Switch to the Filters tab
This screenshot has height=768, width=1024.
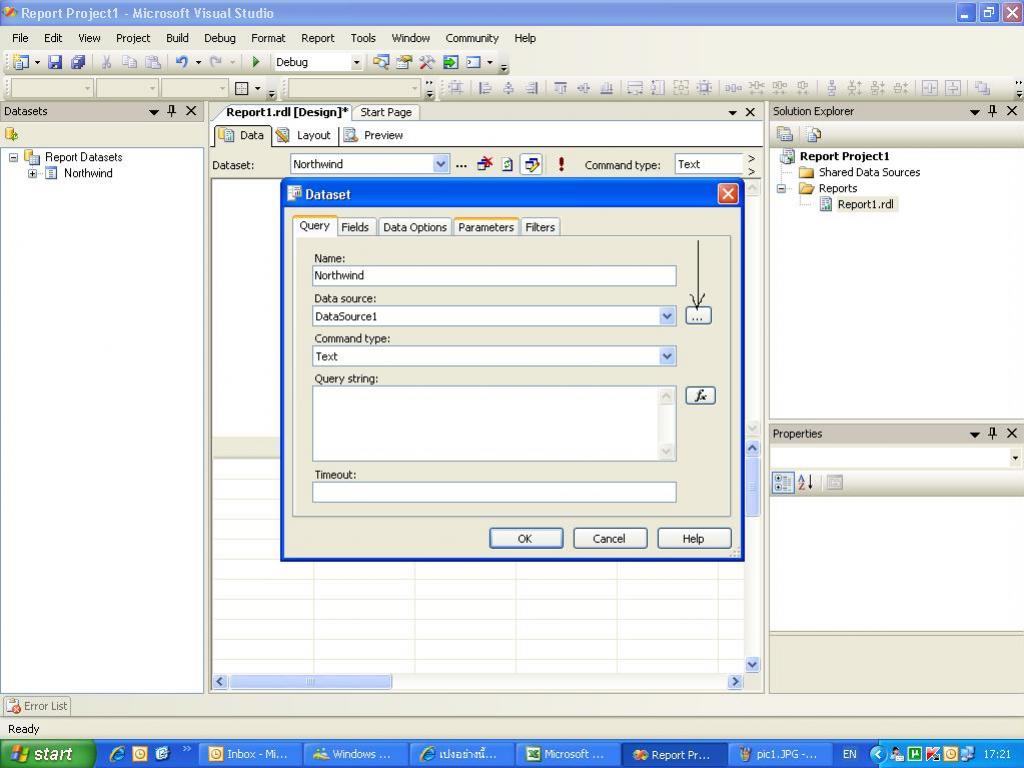[540, 227]
